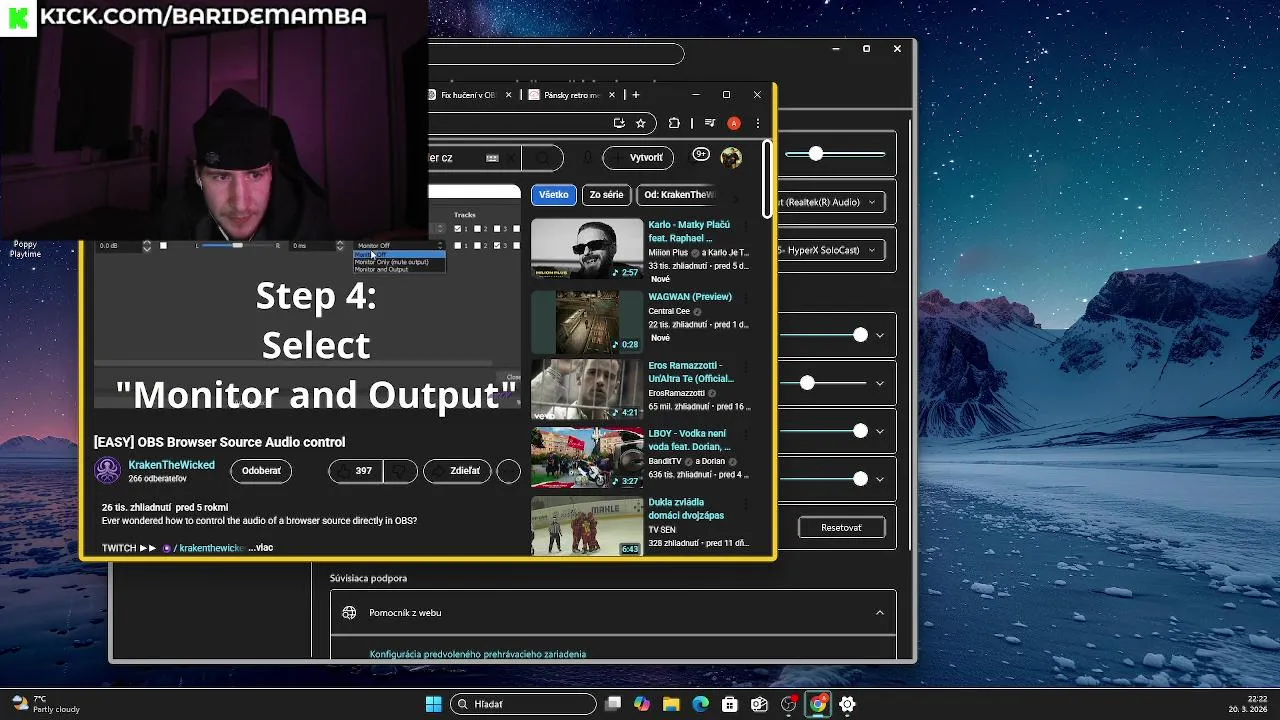
Task: Open the Chrome profile avatar 'A'
Action: pos(734,123)
